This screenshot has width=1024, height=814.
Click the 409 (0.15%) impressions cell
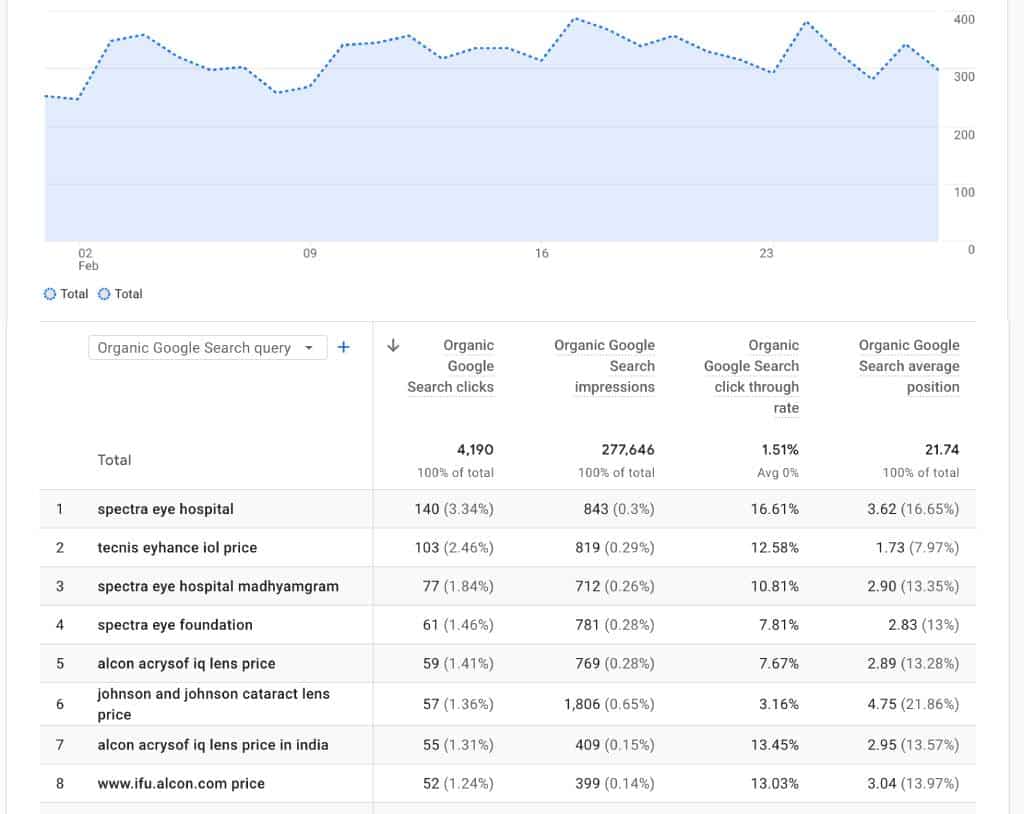(615, 745)
